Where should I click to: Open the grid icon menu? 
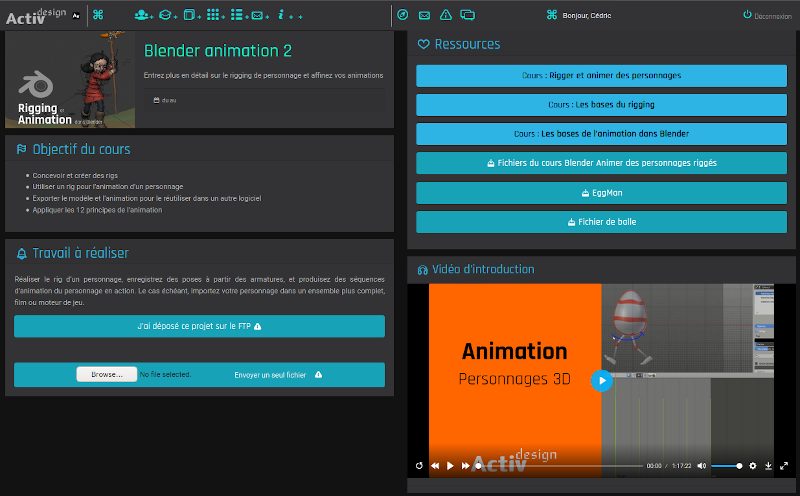click(215, 15)
